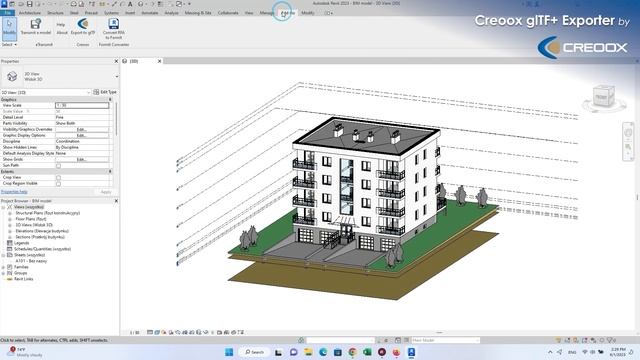
Task: Open Excel from the taskbar
Action: (x=367, y=352)
